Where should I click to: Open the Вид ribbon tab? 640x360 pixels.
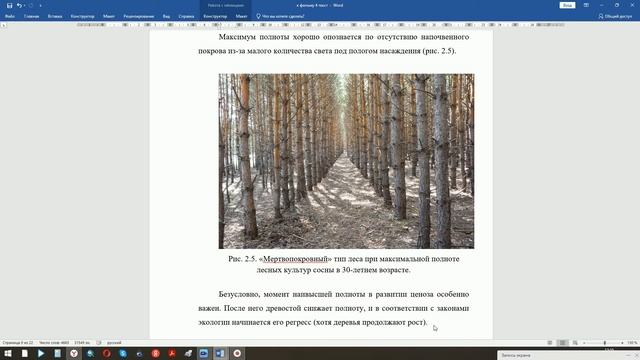pyautogui.click(x=166, y=16)
